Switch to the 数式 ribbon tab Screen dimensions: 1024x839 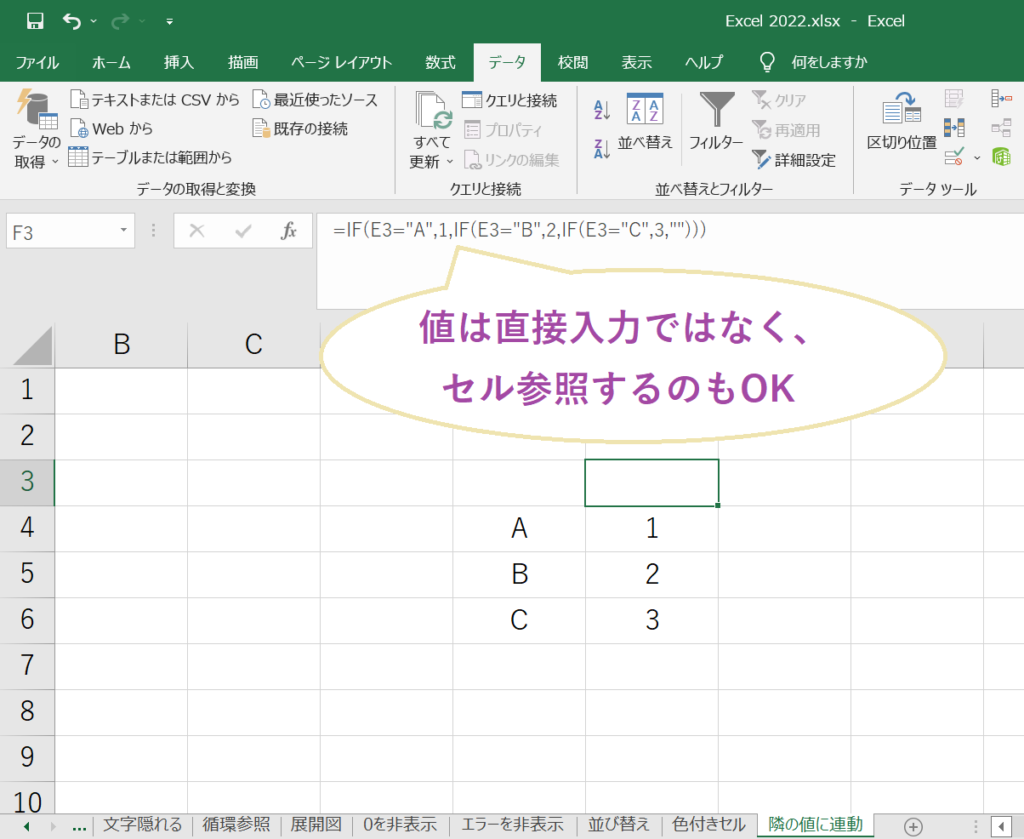[x=440, y=61]
